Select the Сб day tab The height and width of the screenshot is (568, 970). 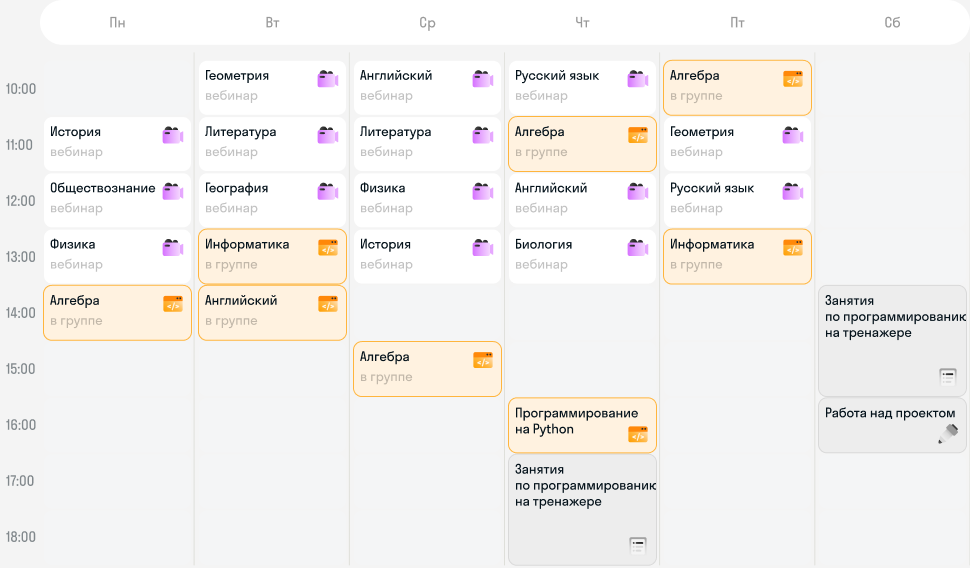pos(892,23)
